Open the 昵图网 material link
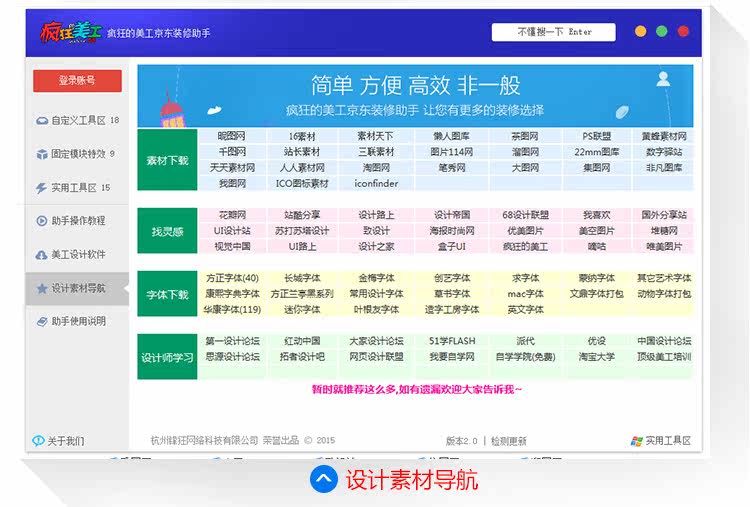This screenshot has height=507, width=750. coord(232,136)
